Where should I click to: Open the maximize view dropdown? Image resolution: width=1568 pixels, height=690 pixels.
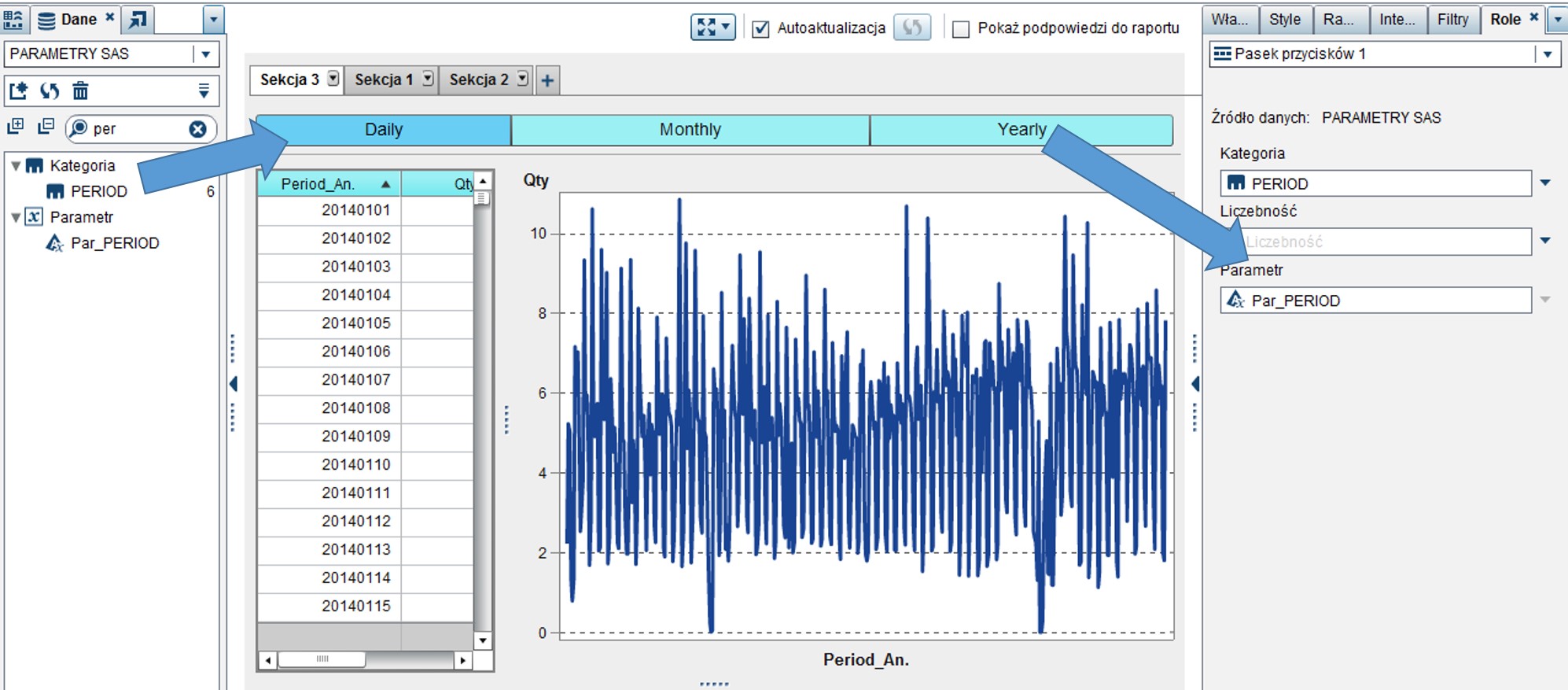click(712, 28)
